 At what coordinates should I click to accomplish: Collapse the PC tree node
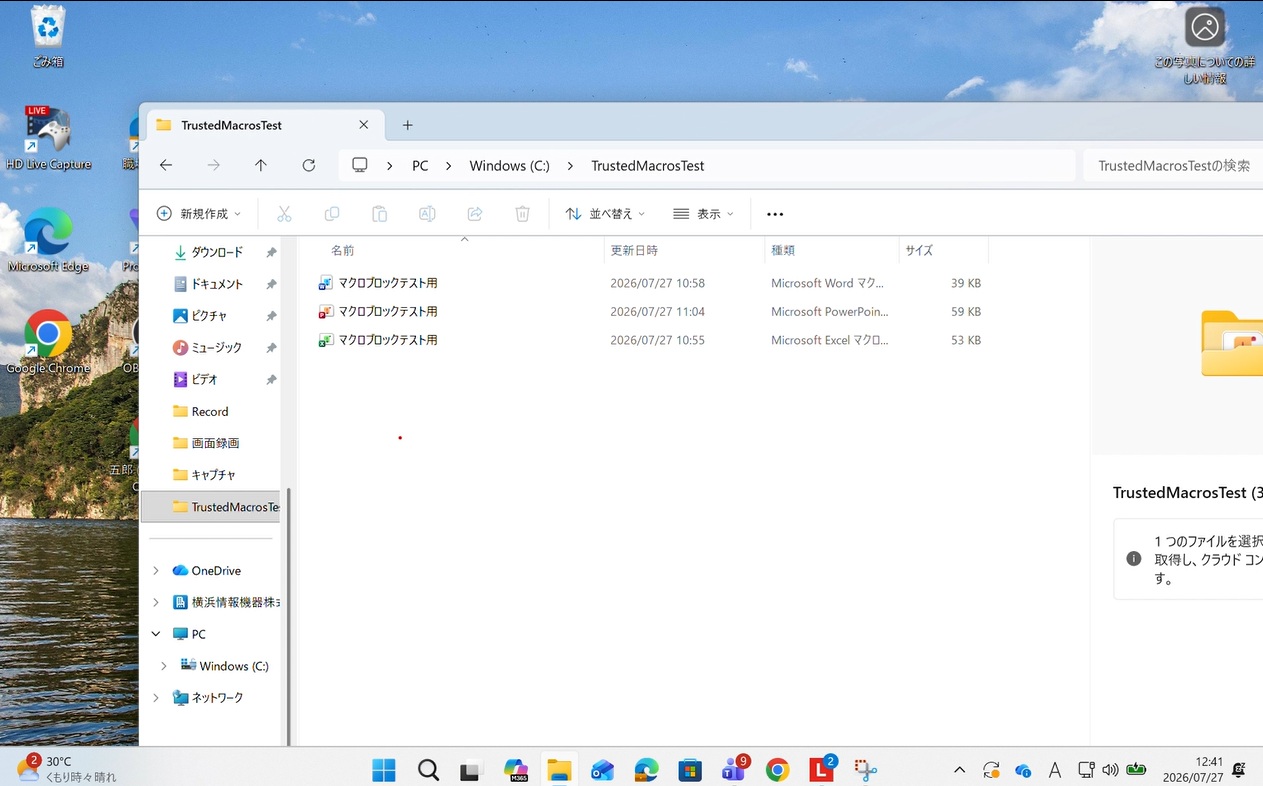pos(155,634)
